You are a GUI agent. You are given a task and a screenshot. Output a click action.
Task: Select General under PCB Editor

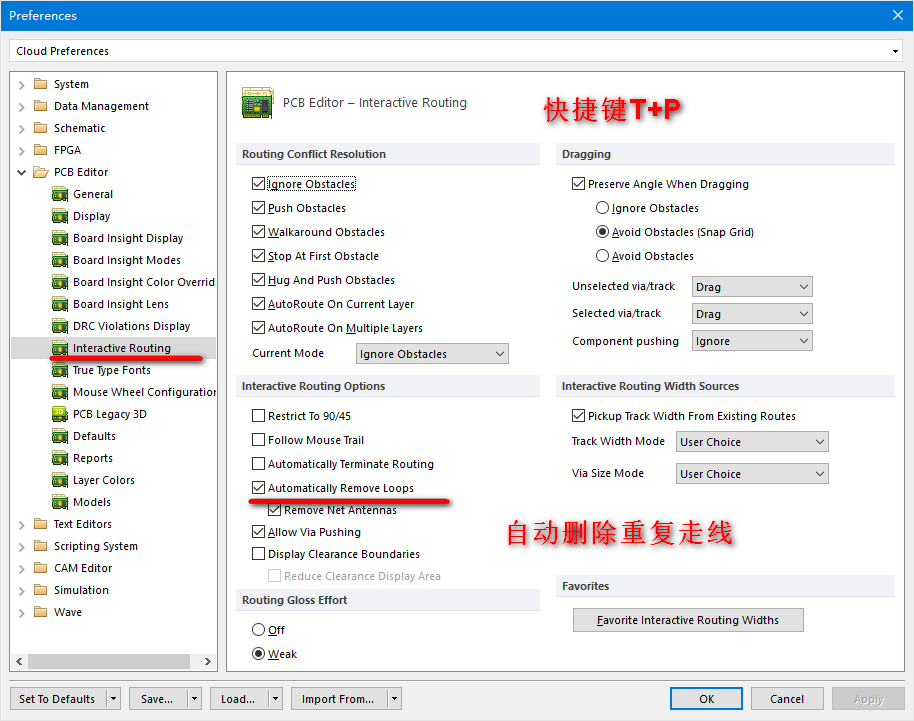[x=93, y=194]
